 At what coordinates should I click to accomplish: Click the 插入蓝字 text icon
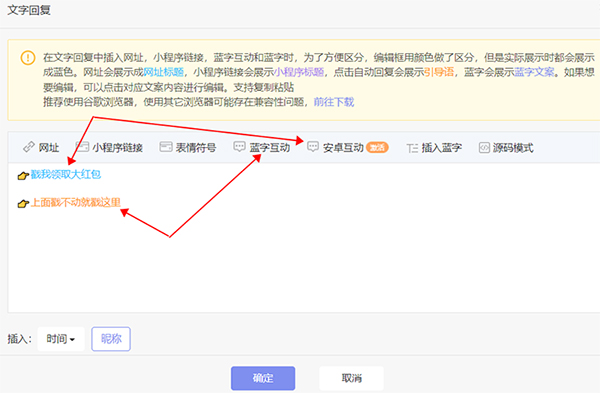coord(412,148)
